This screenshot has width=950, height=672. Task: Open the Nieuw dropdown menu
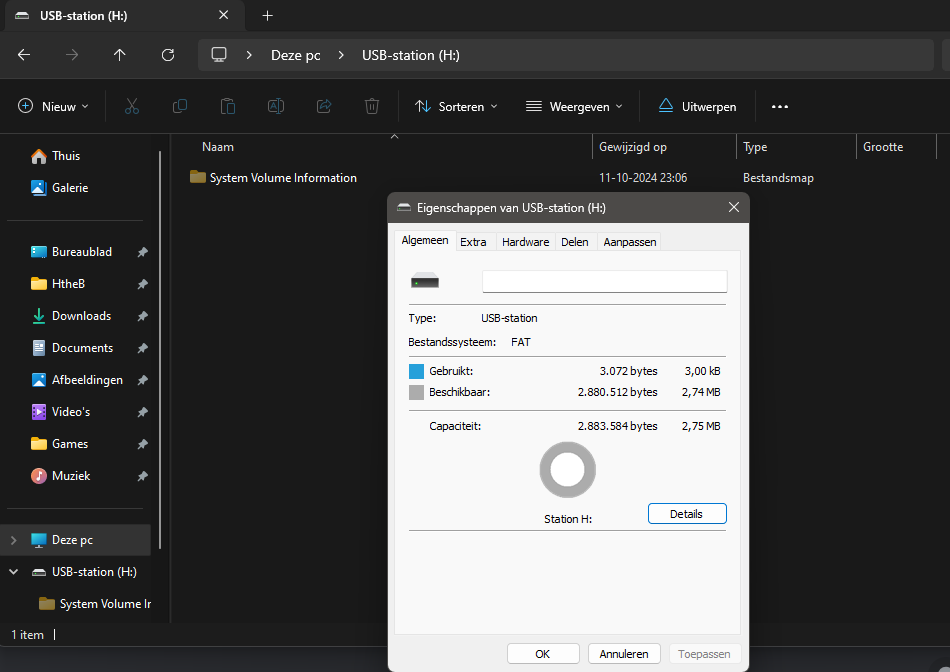(x=53, y=107)
